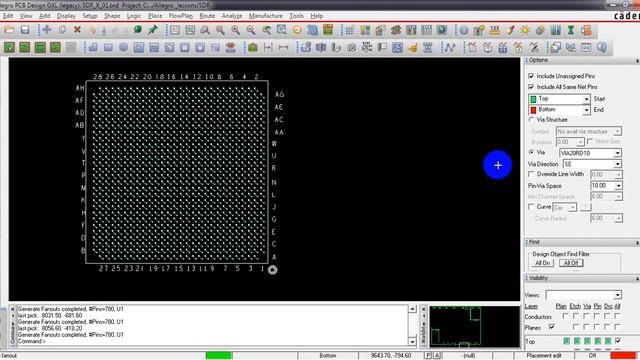Select the Via radio button
The height and width of the screenshot is (360, 640).
coord(531,152)
